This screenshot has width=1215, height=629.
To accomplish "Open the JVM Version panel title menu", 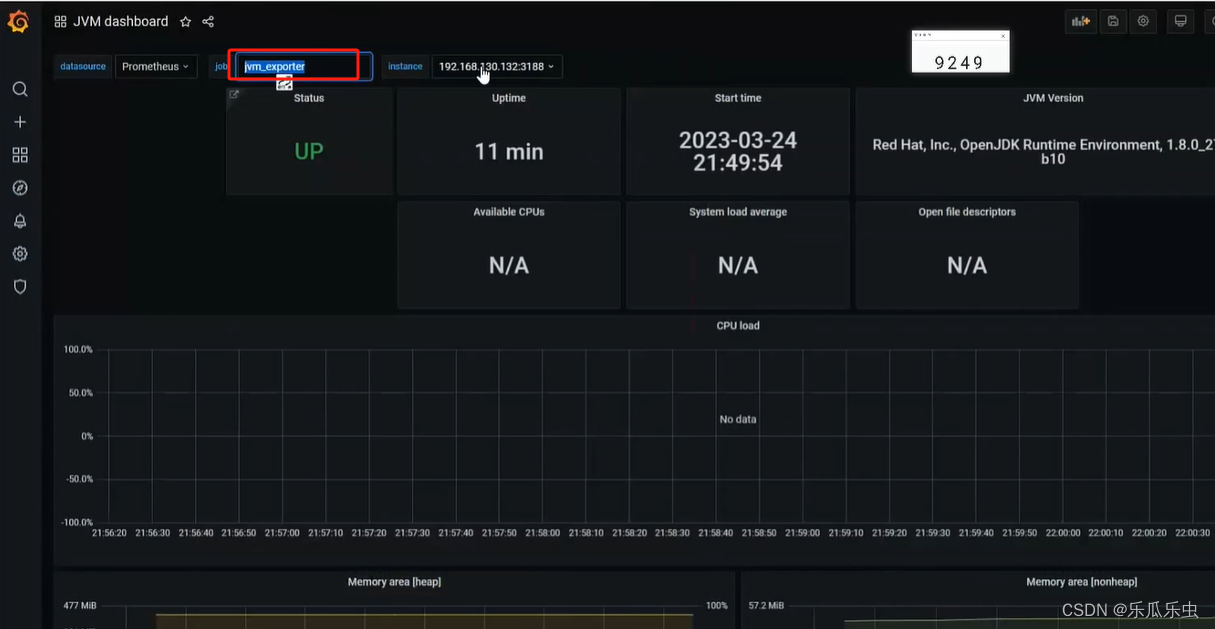I will 1053,98.
